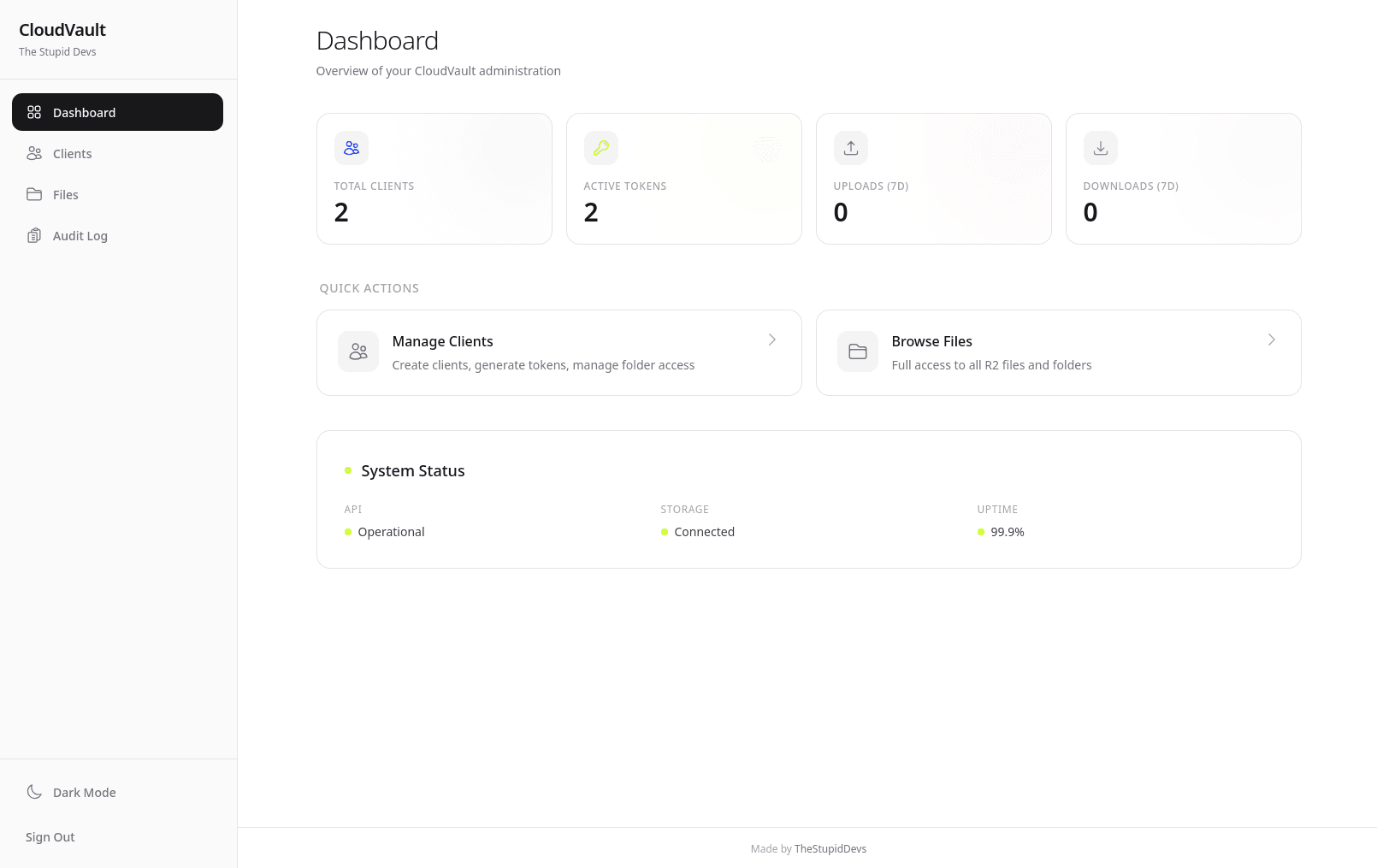Open the Files menu label
The image size is (1377, 868).
(65, 195)
